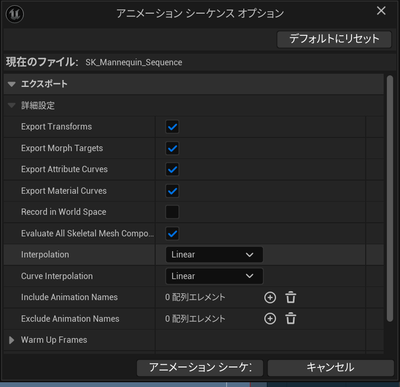Click the vertical scrollbar of settings panel
Image resolution: width=400 pixels, height=387 pixels.
tap(390, 198)
